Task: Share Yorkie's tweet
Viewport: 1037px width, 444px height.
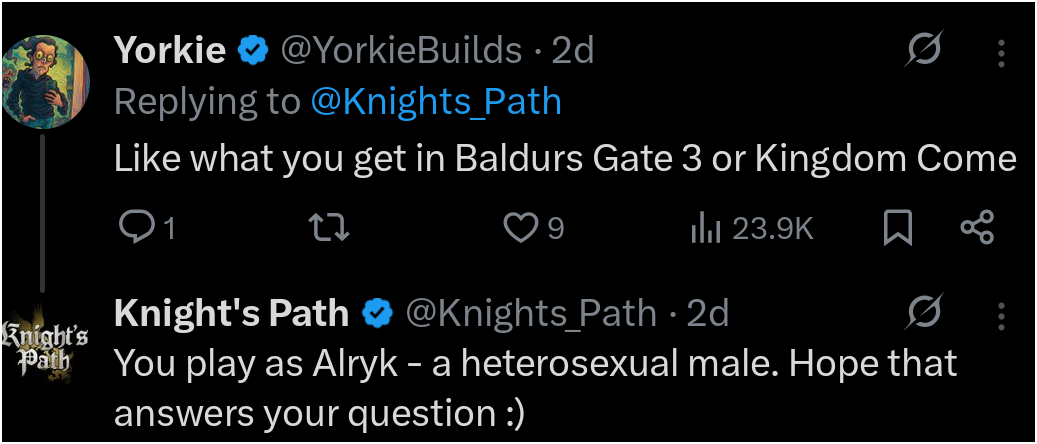Action: pyautogui.click(x=977, y=229)
